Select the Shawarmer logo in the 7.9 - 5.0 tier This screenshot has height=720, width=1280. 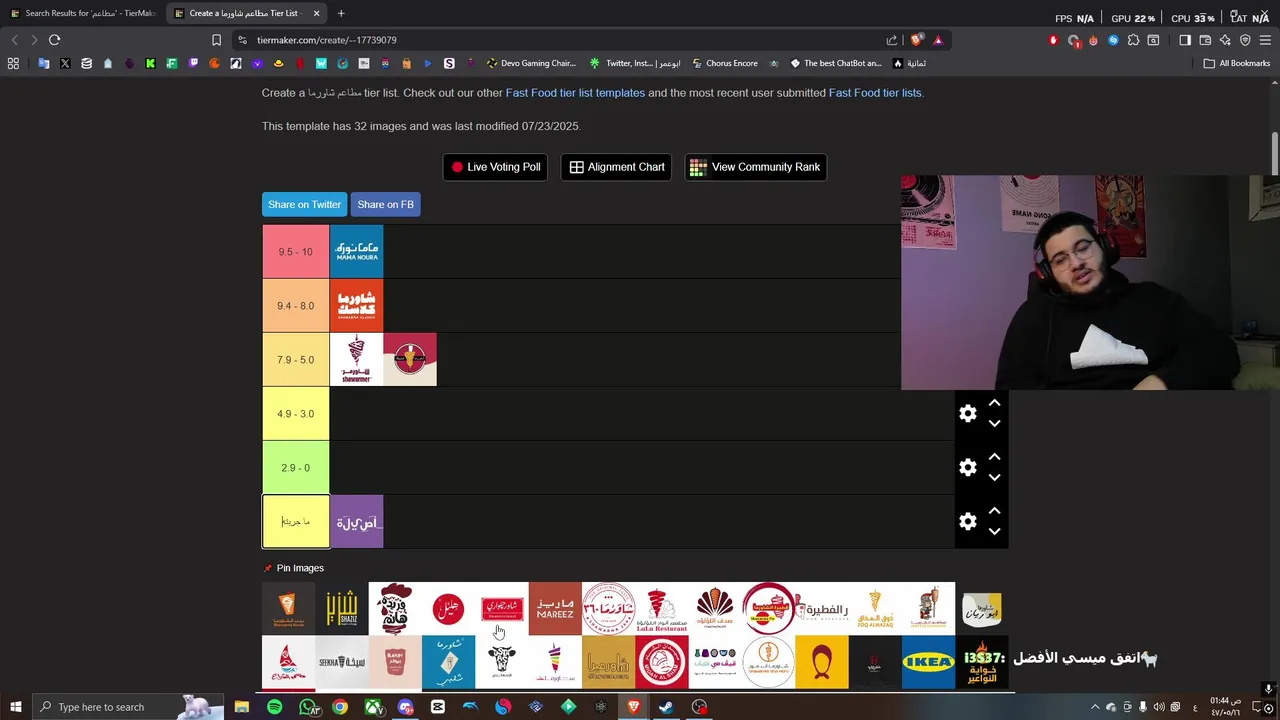356,359
